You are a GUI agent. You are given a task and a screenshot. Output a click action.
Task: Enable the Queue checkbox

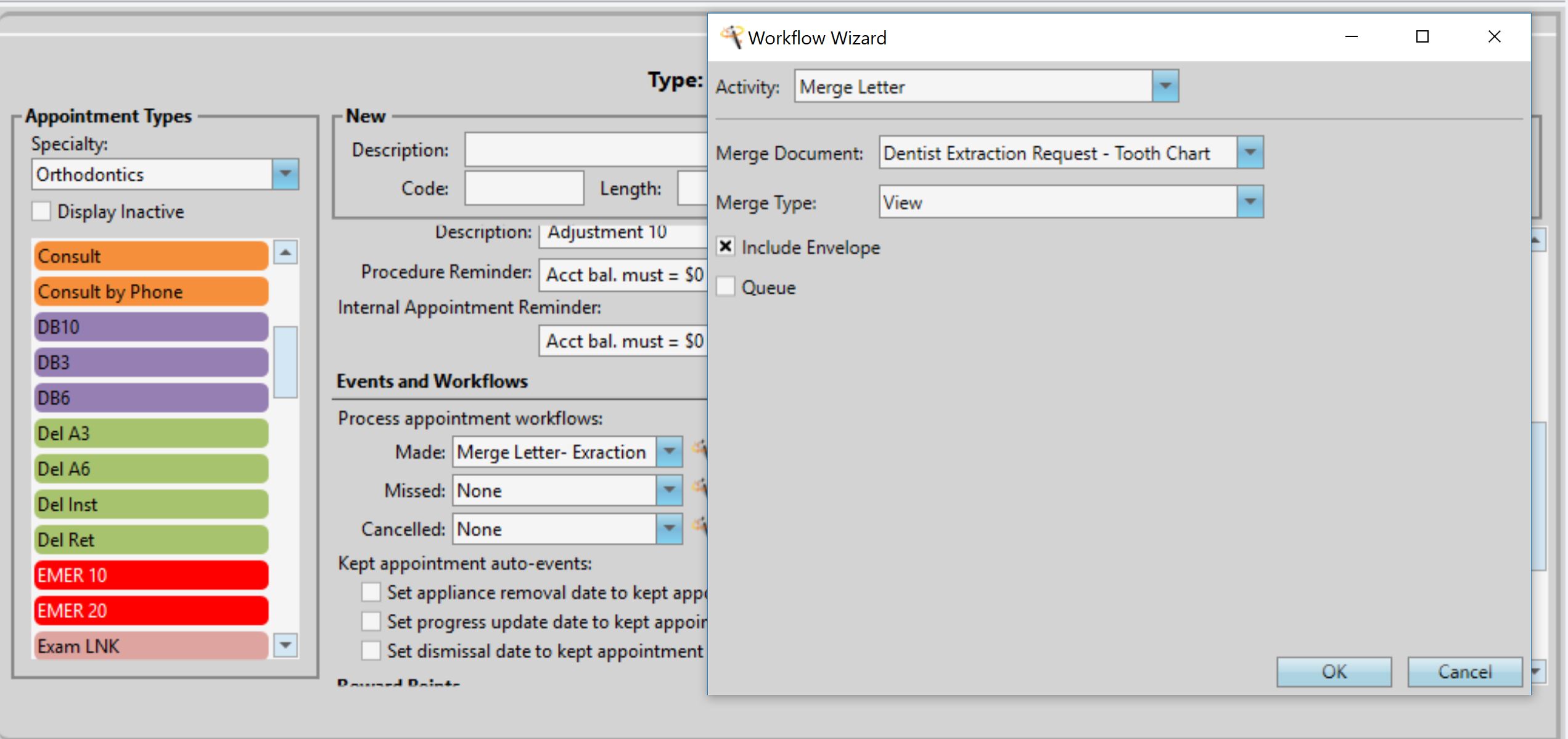pos(726,287)
